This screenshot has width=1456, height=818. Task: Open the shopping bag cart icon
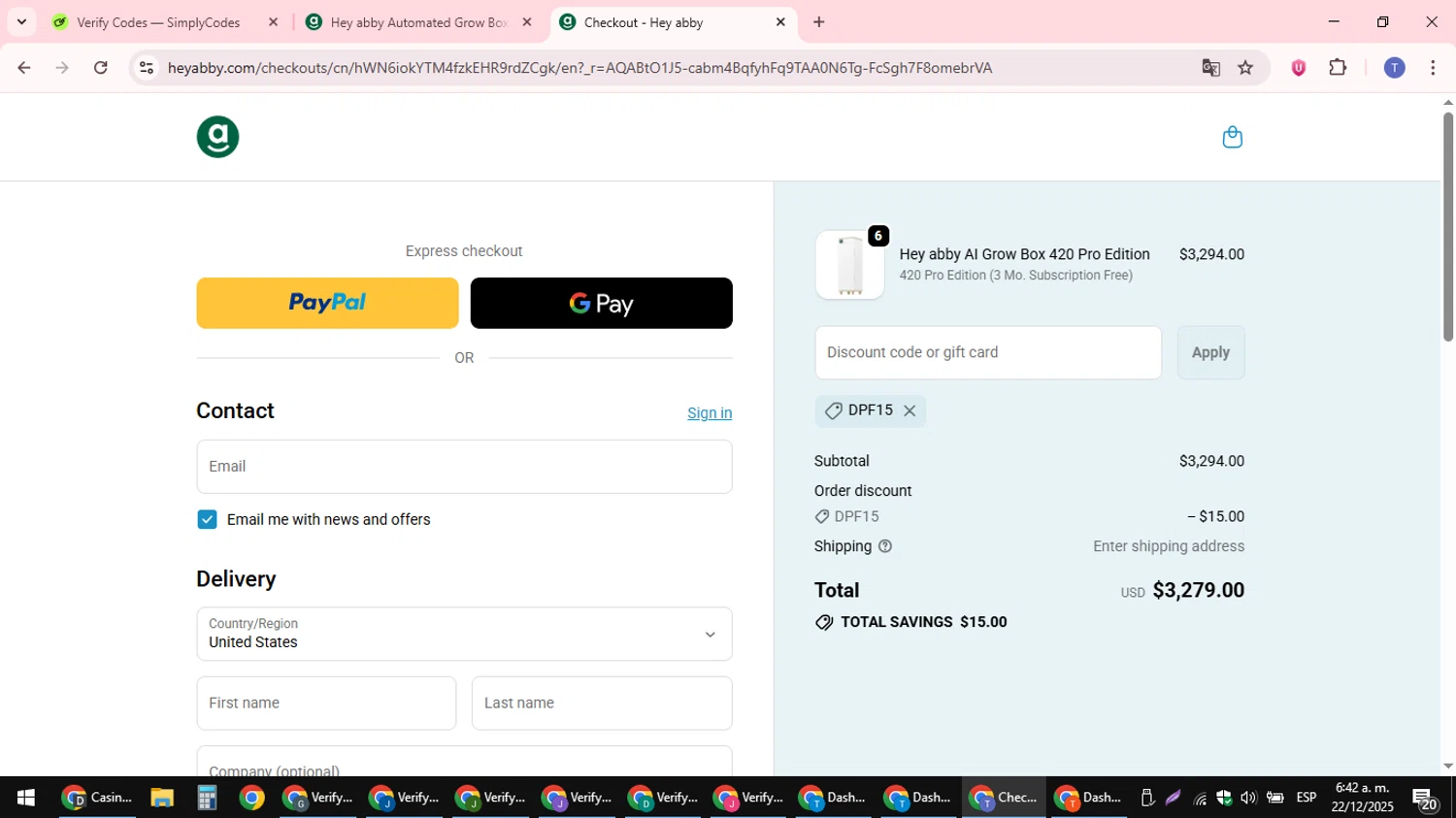click(x=1232, y=137)
